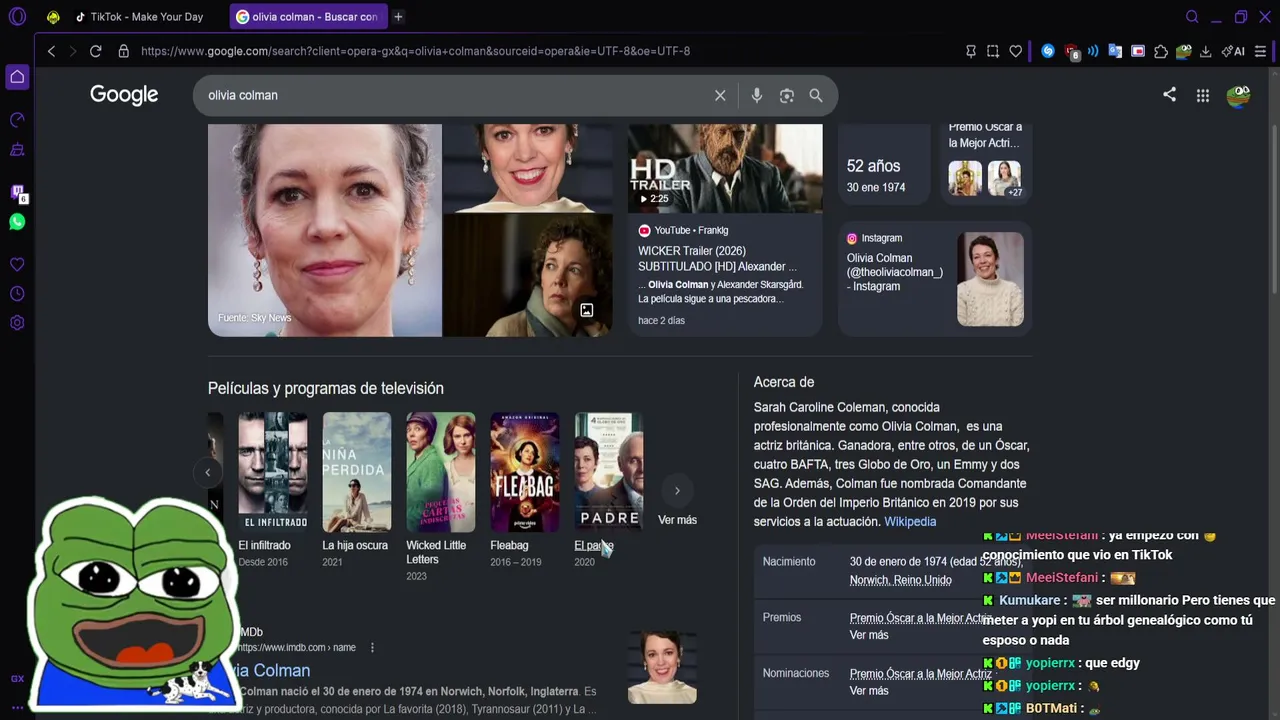The height and width of the screenshot is (720, 1280).
Task: Open the Fleabag series card
Action: [x=525, y=490]
